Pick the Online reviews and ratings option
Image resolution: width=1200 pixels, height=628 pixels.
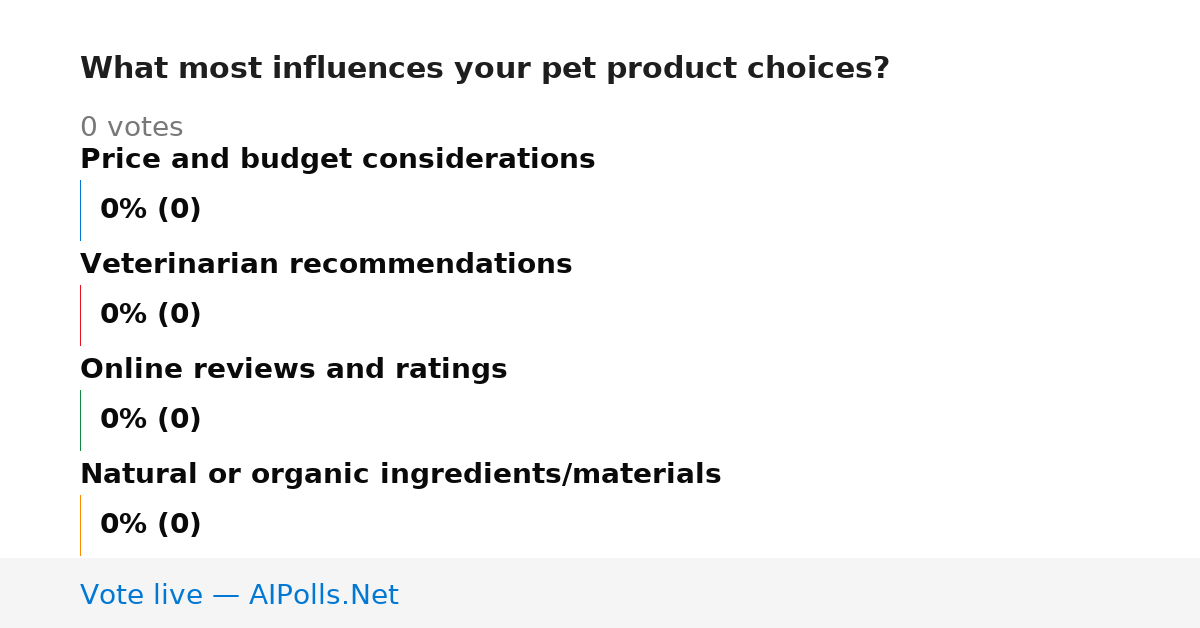(x=293, y=370)
